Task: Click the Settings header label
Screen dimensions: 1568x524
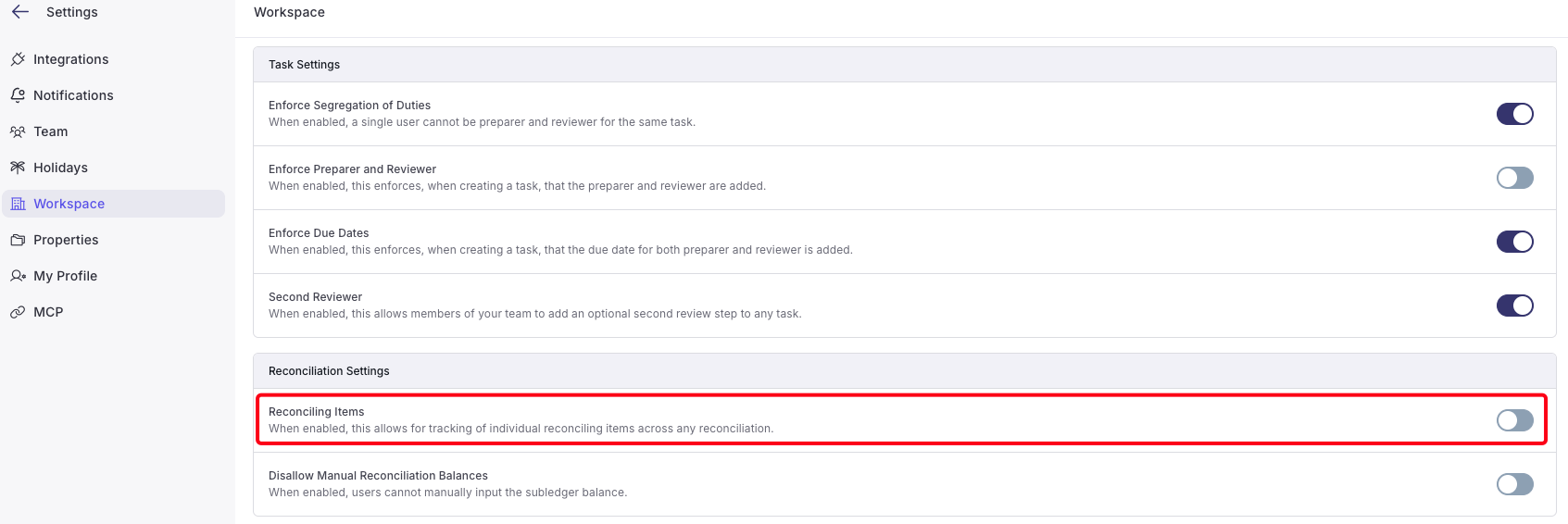Action: click(x=72, y=12)
